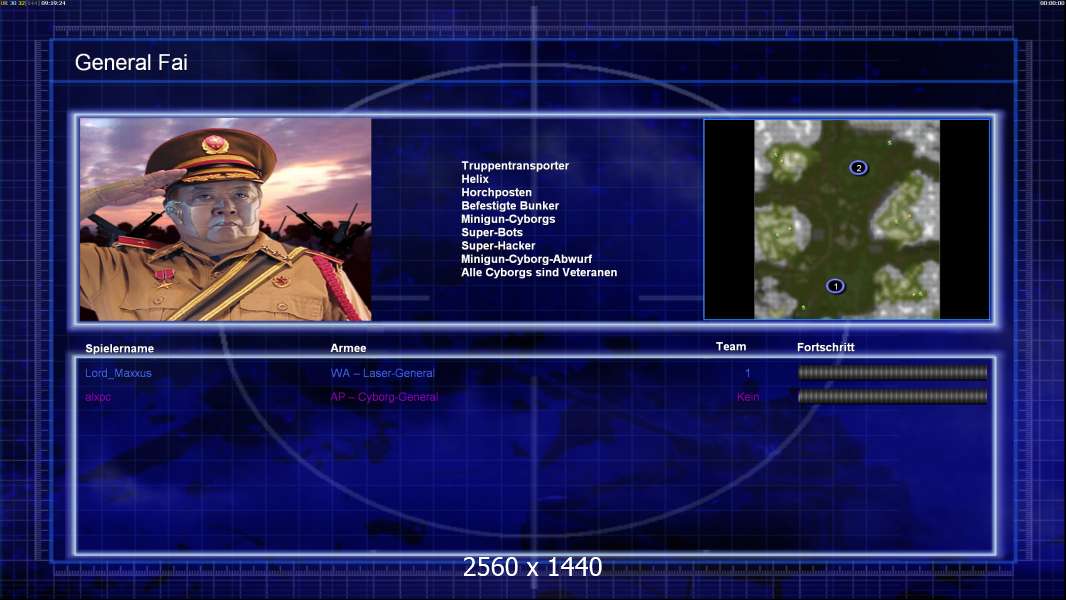Click Minigun-Cyborgs in the unit list

coord(508,219)
